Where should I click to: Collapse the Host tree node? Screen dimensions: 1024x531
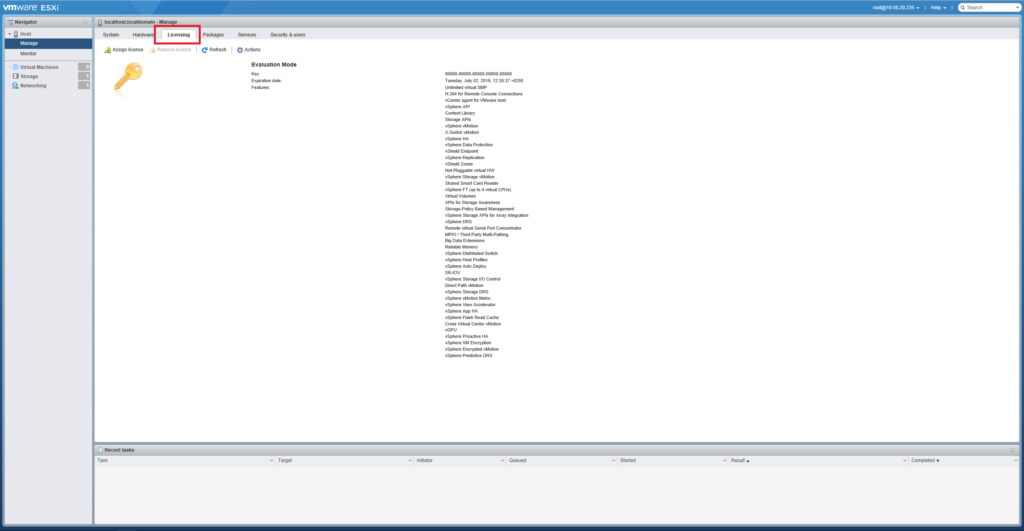(x=9, y=34)
